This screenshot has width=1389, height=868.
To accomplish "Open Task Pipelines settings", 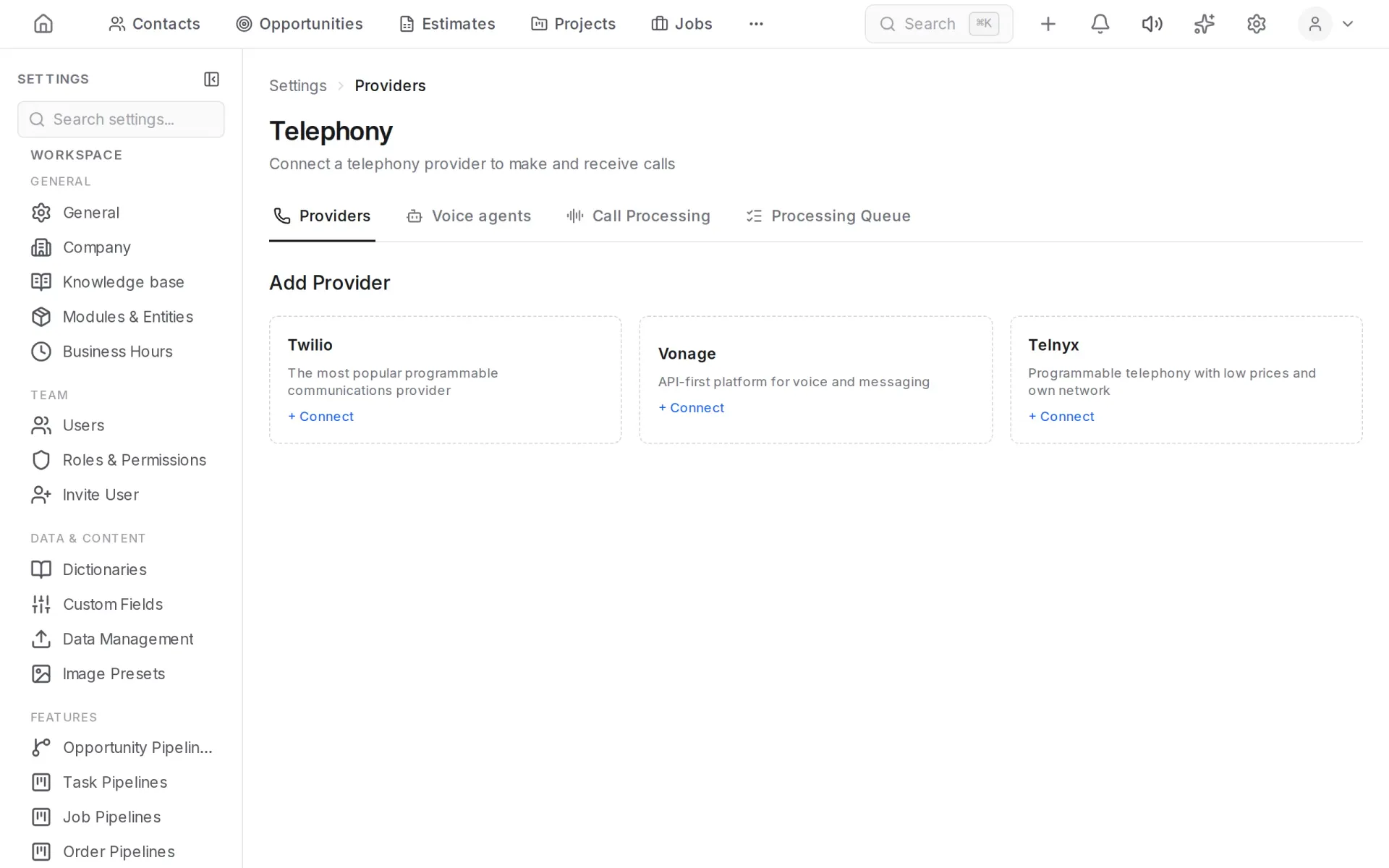I will [121, 782].
